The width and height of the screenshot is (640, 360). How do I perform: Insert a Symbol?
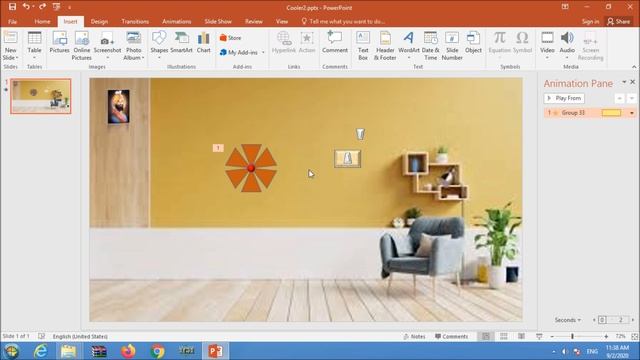[522, 42]
